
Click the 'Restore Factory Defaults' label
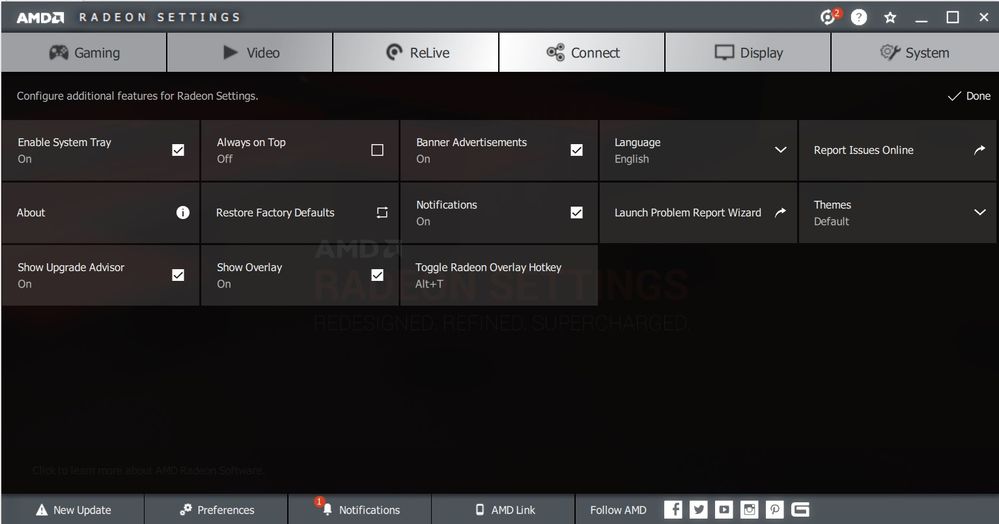(275, 212)
